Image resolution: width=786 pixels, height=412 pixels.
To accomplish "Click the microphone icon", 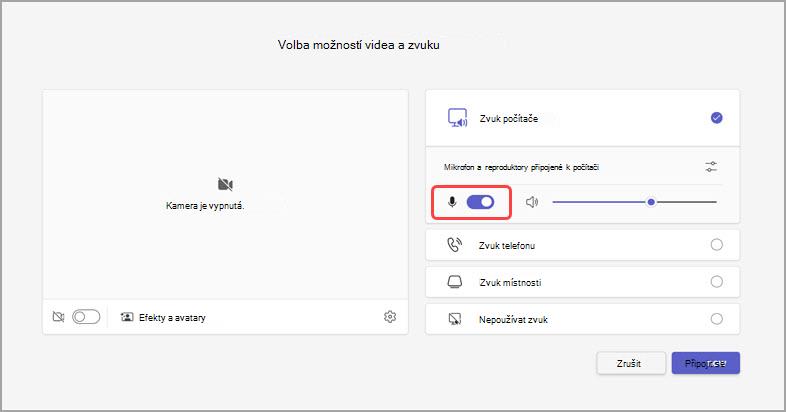I will pyautogui.click(x=452, y=202).
